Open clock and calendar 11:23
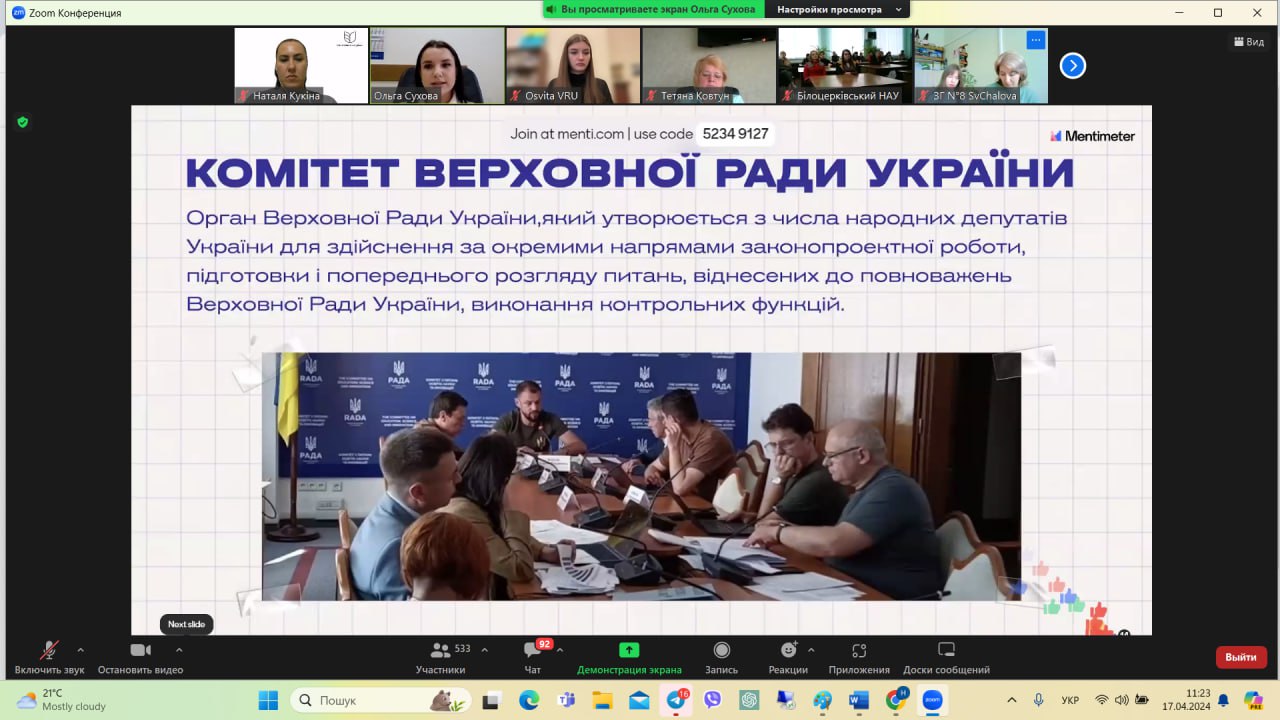The height and width of the screenshot is (720, 1280). [x=1184, y=700]
